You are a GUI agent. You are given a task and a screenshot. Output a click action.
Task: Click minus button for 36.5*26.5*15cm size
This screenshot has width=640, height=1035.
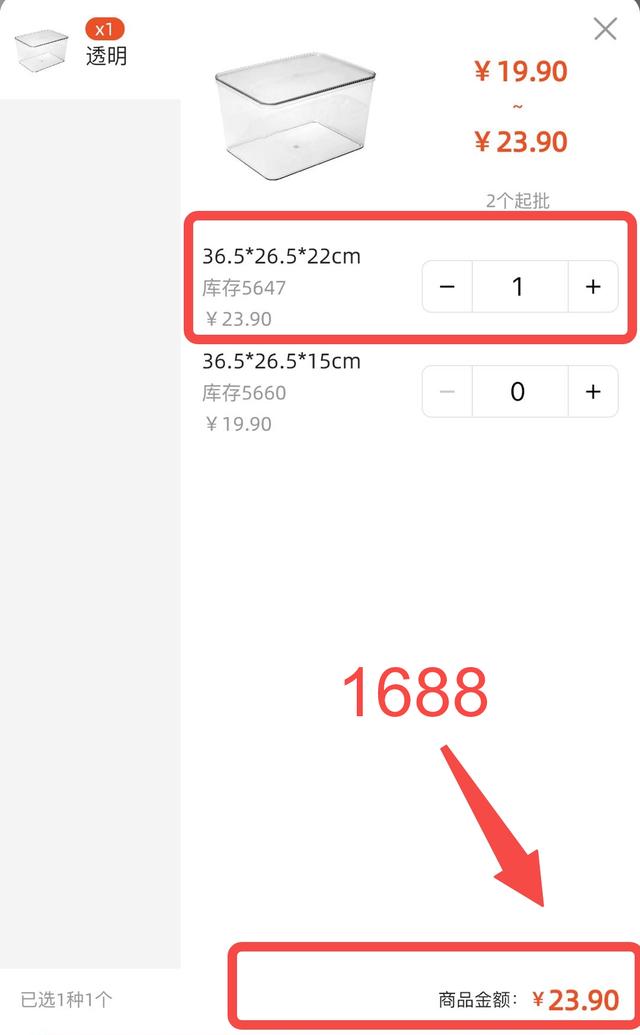point(447,391)
